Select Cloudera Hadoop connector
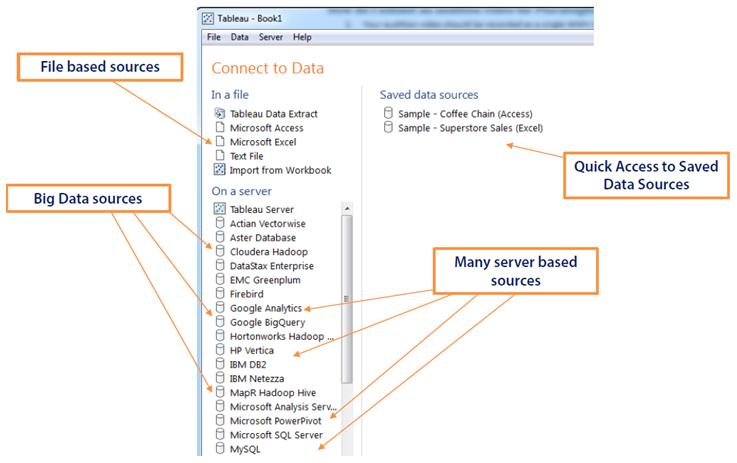This screenshot has height=463, width=737. [269, 252]
